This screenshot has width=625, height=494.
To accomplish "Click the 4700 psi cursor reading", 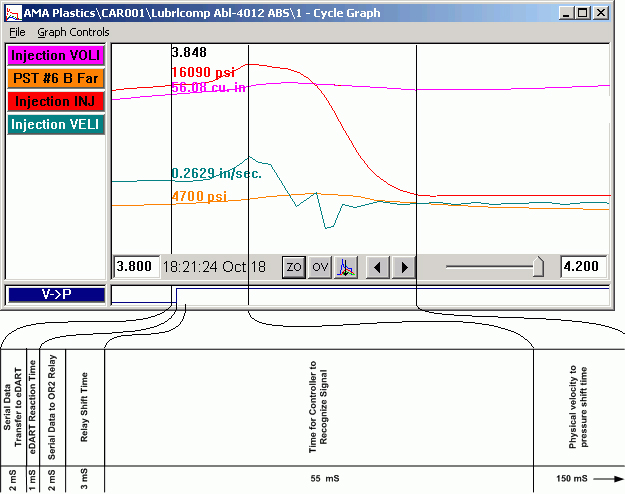I will point(200,196).
